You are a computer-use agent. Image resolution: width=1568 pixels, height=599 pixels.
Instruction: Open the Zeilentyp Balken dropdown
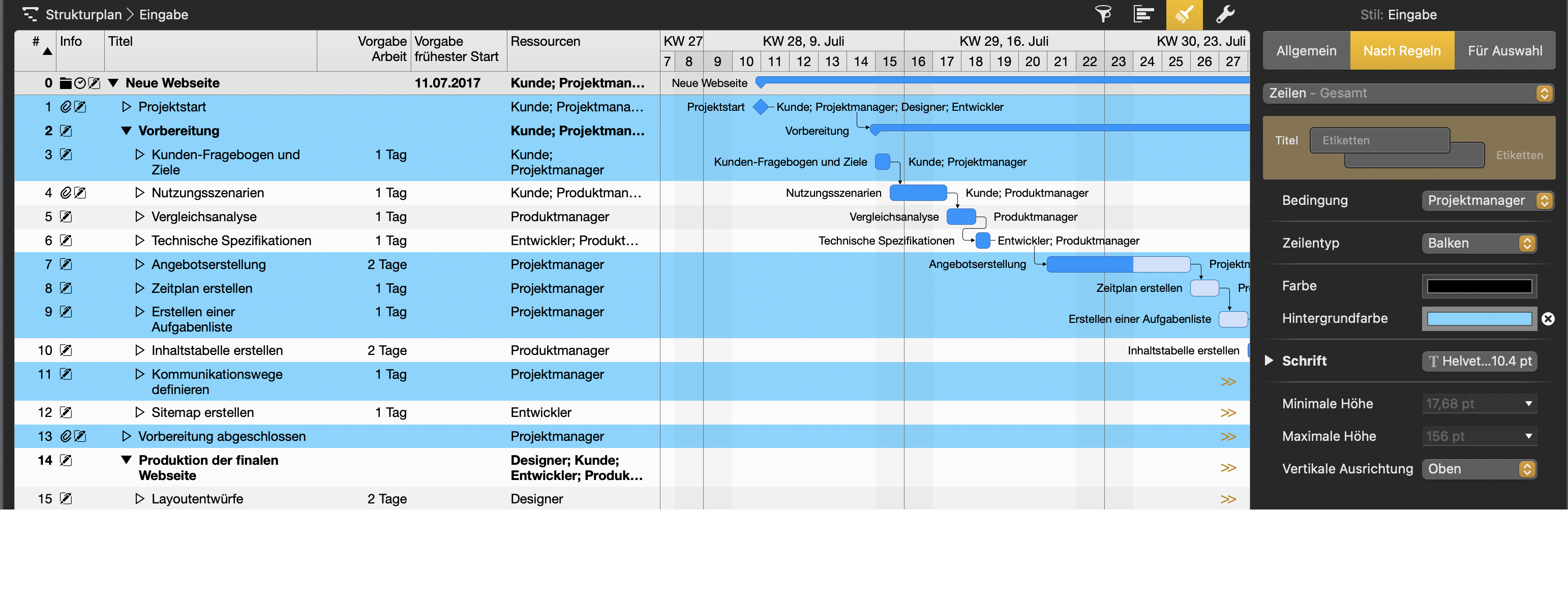point(1479,243)
